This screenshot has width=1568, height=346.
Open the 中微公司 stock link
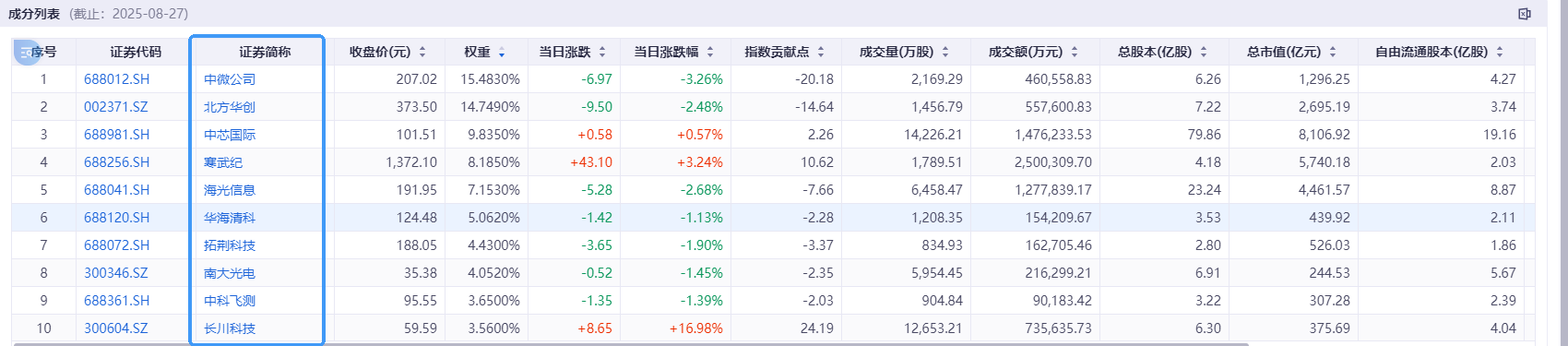point(230,79)
